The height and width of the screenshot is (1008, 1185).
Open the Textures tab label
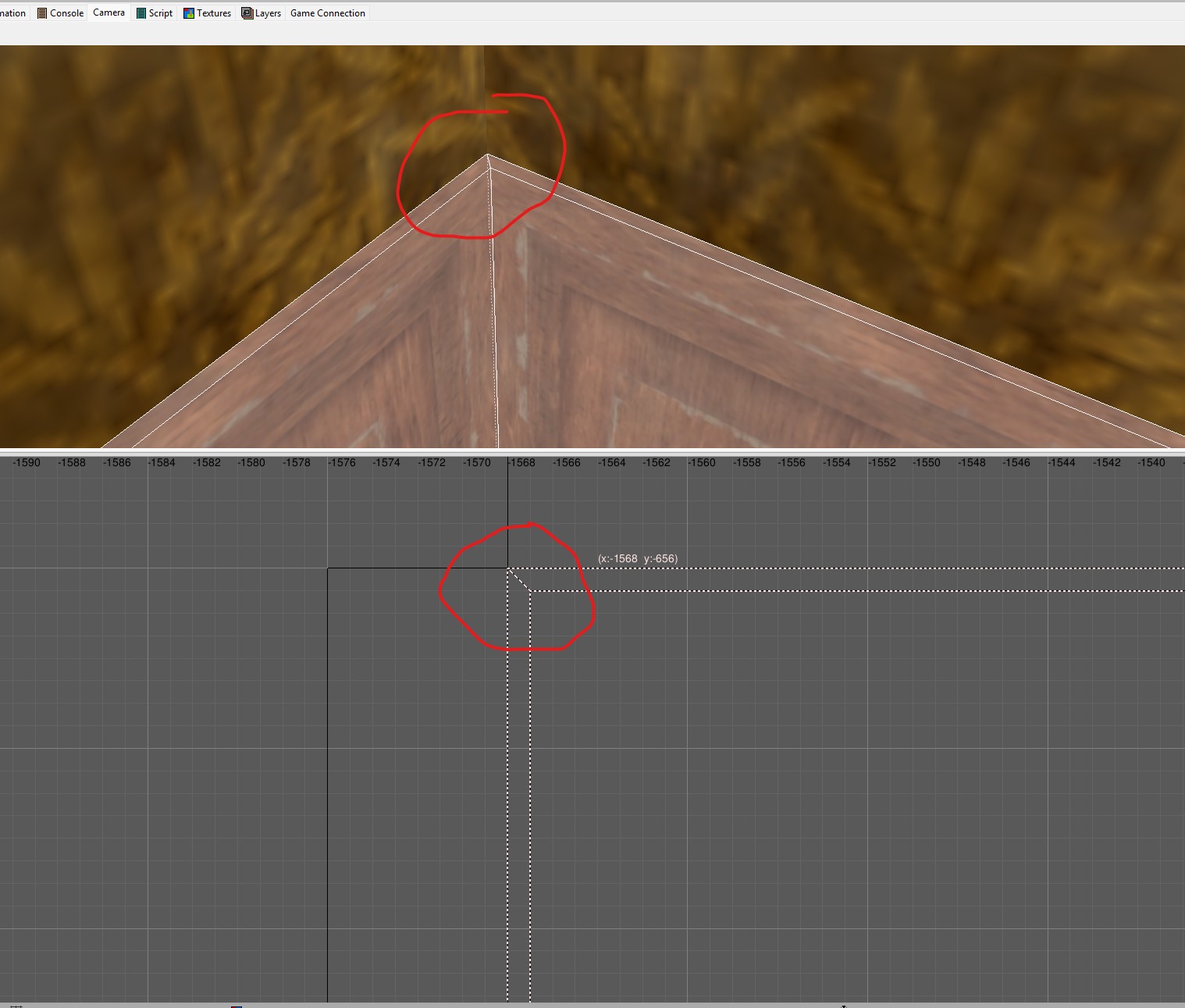(x=214, y=13)
